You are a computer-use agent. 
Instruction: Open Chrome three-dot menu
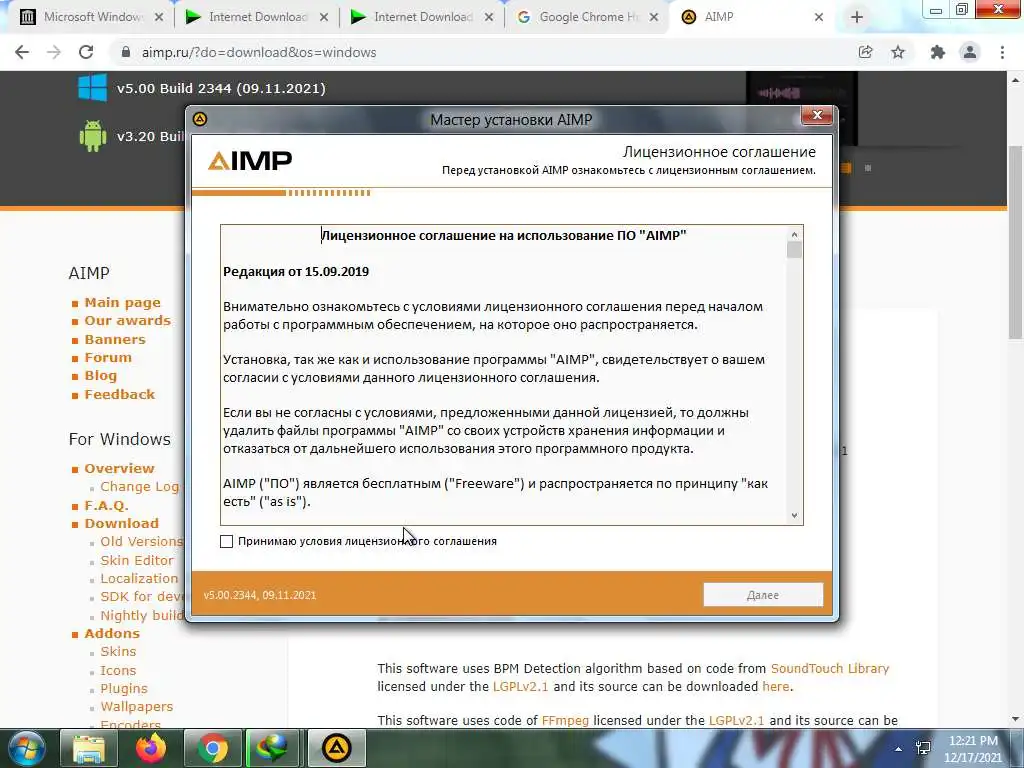tap(1002, 52)
